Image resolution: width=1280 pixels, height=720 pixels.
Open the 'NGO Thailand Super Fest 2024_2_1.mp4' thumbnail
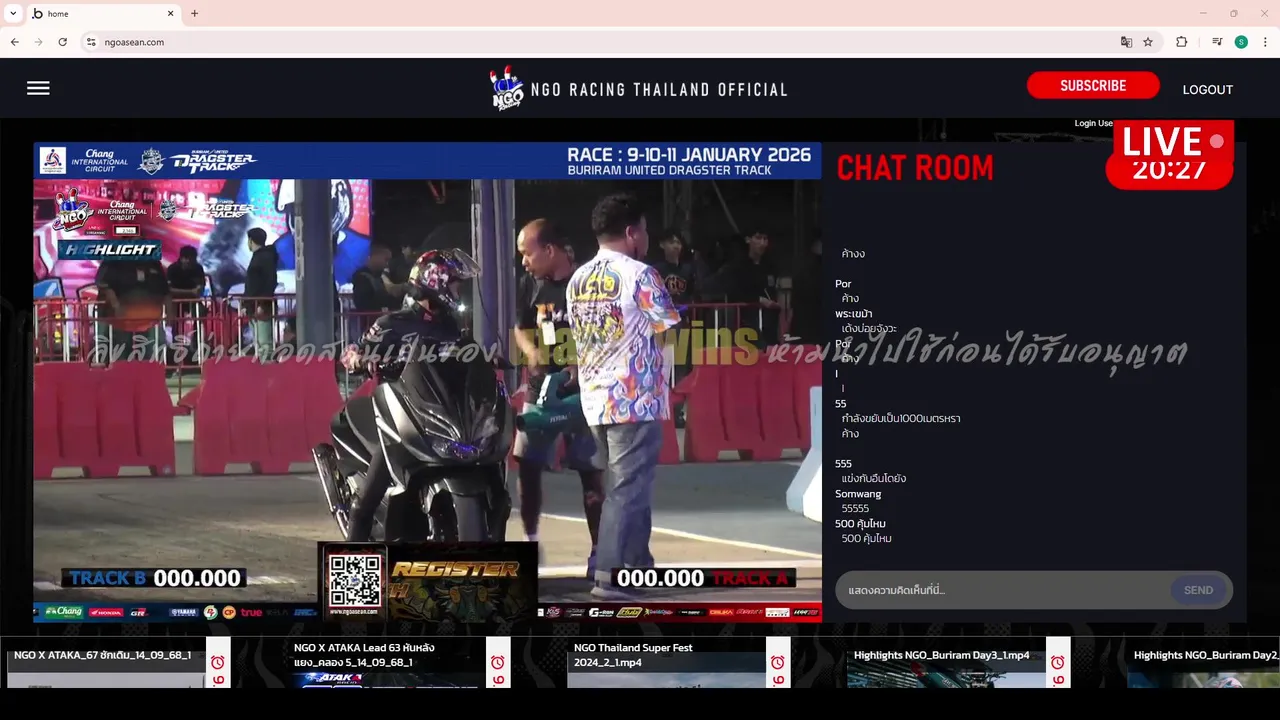664,663
